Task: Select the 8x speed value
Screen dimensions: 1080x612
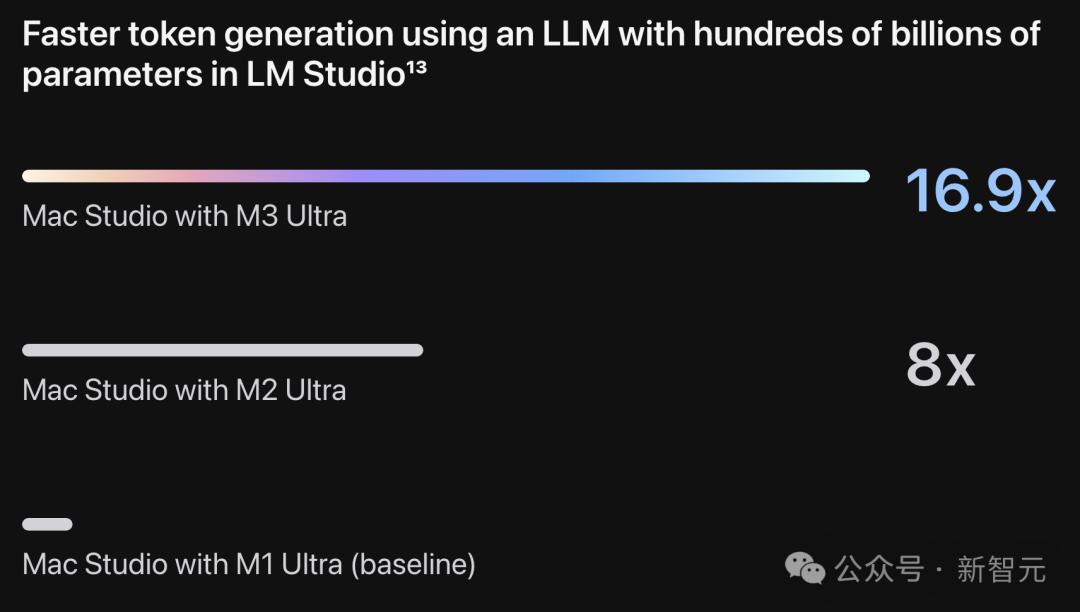Action: click(x=939, y=366)
